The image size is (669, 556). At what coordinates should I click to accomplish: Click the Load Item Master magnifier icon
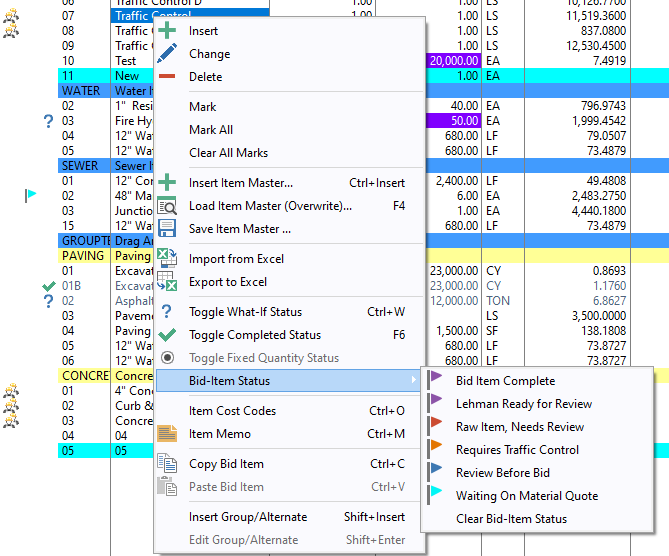pos(168,206)
